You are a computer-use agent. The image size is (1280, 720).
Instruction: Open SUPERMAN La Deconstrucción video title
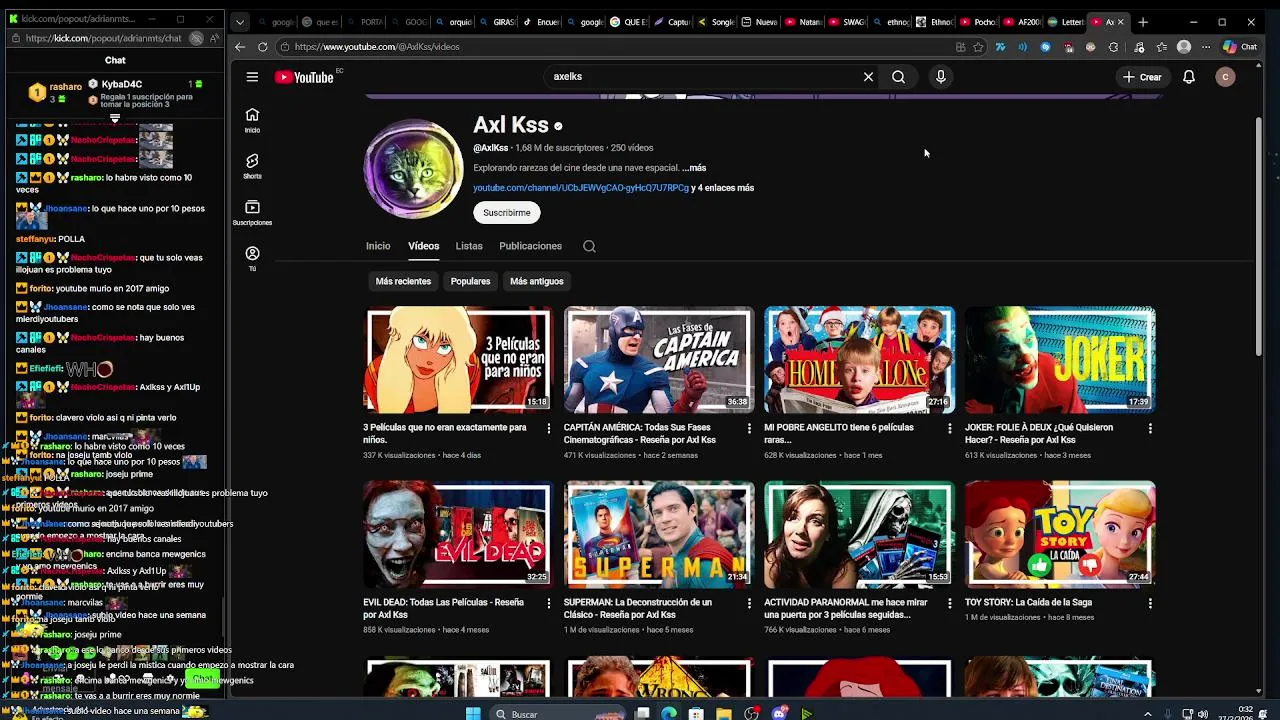pyautogui.click(x=638, y=608)
